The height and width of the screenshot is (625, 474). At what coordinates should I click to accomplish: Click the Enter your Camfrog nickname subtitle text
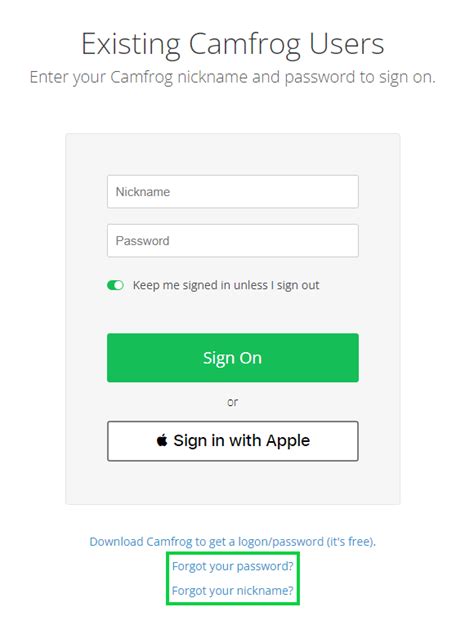[233, 77]
